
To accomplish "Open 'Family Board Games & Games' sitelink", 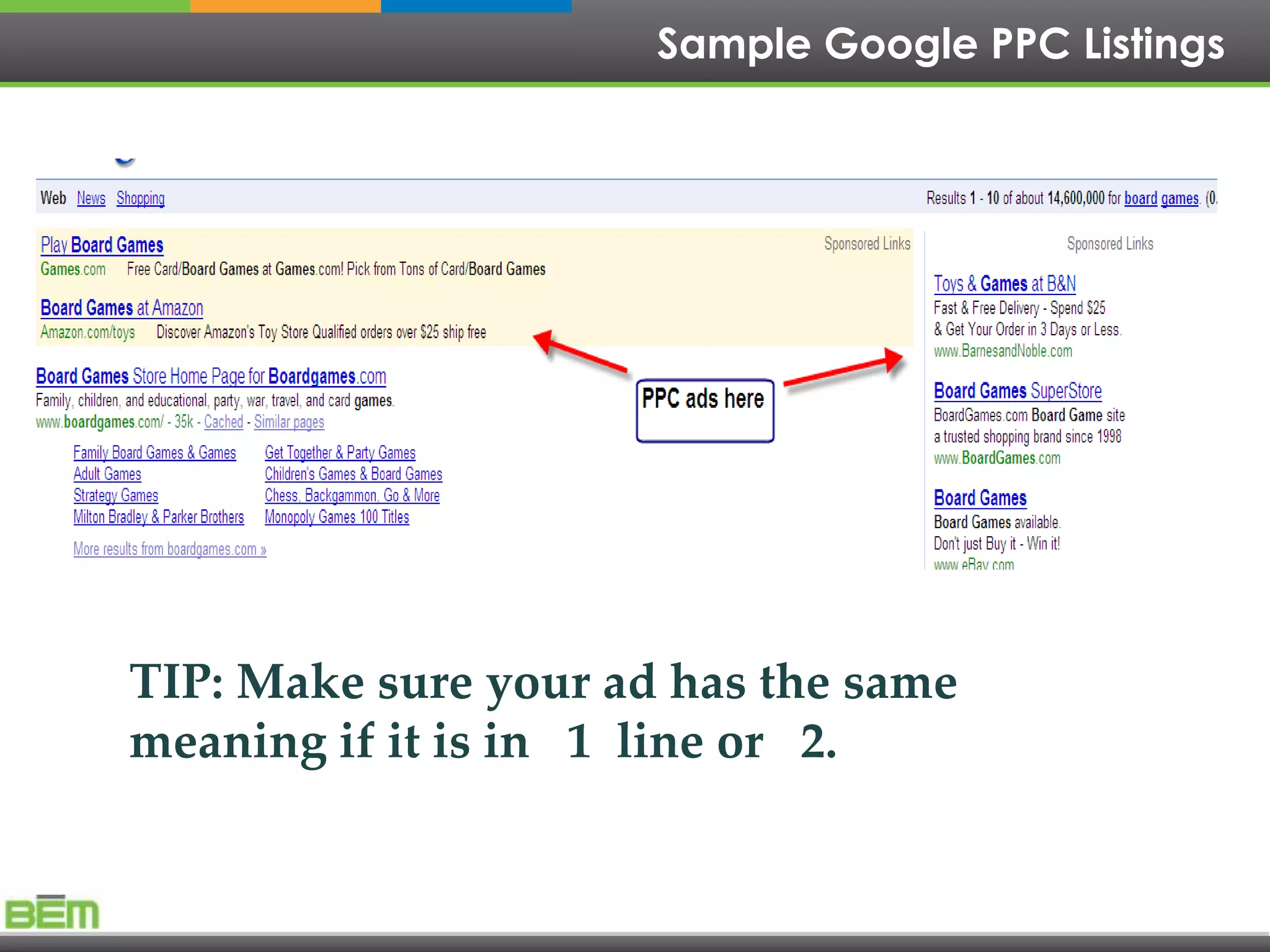I will pyautogui.click(x=155, y=453).
